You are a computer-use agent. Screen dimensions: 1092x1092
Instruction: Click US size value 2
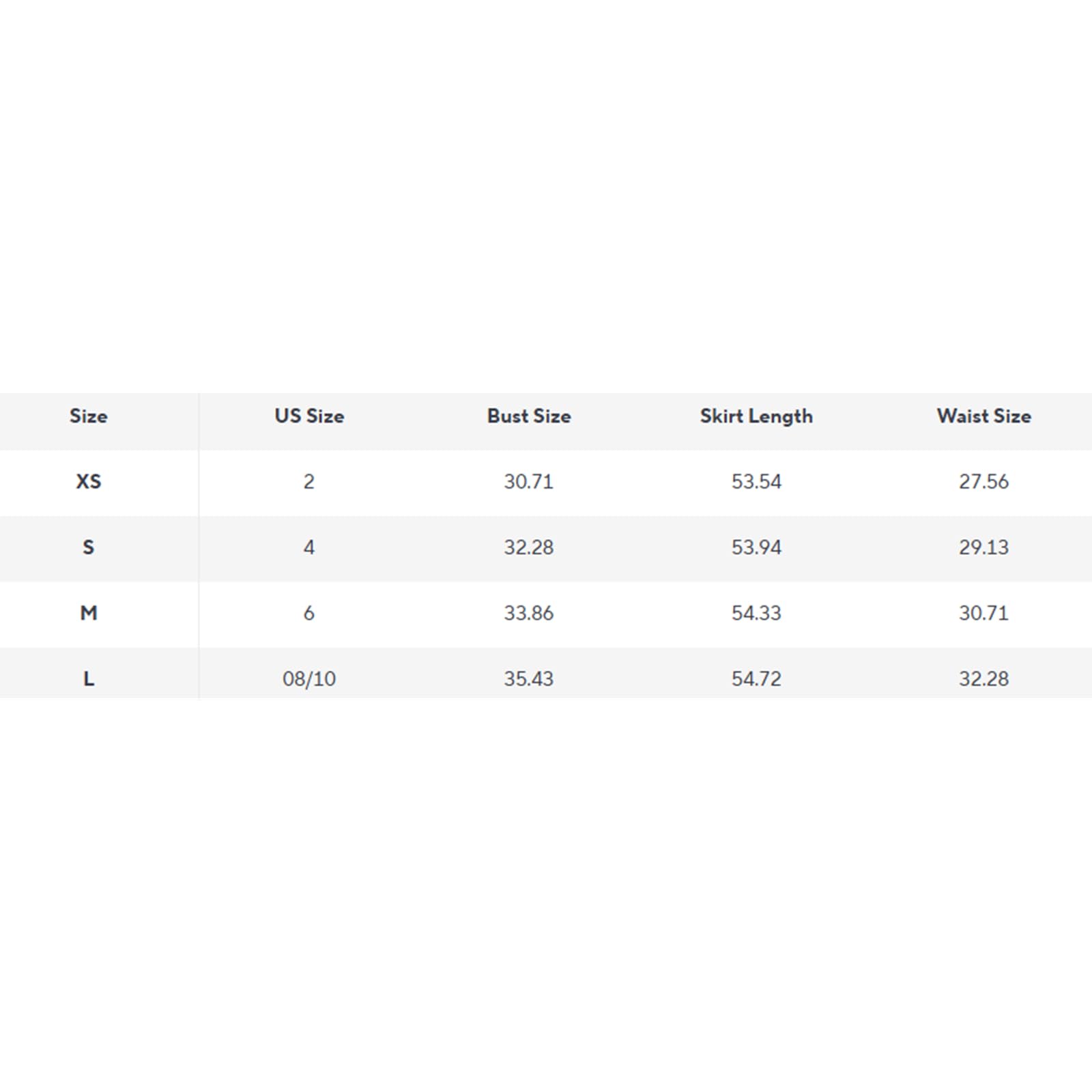(309, 482)
